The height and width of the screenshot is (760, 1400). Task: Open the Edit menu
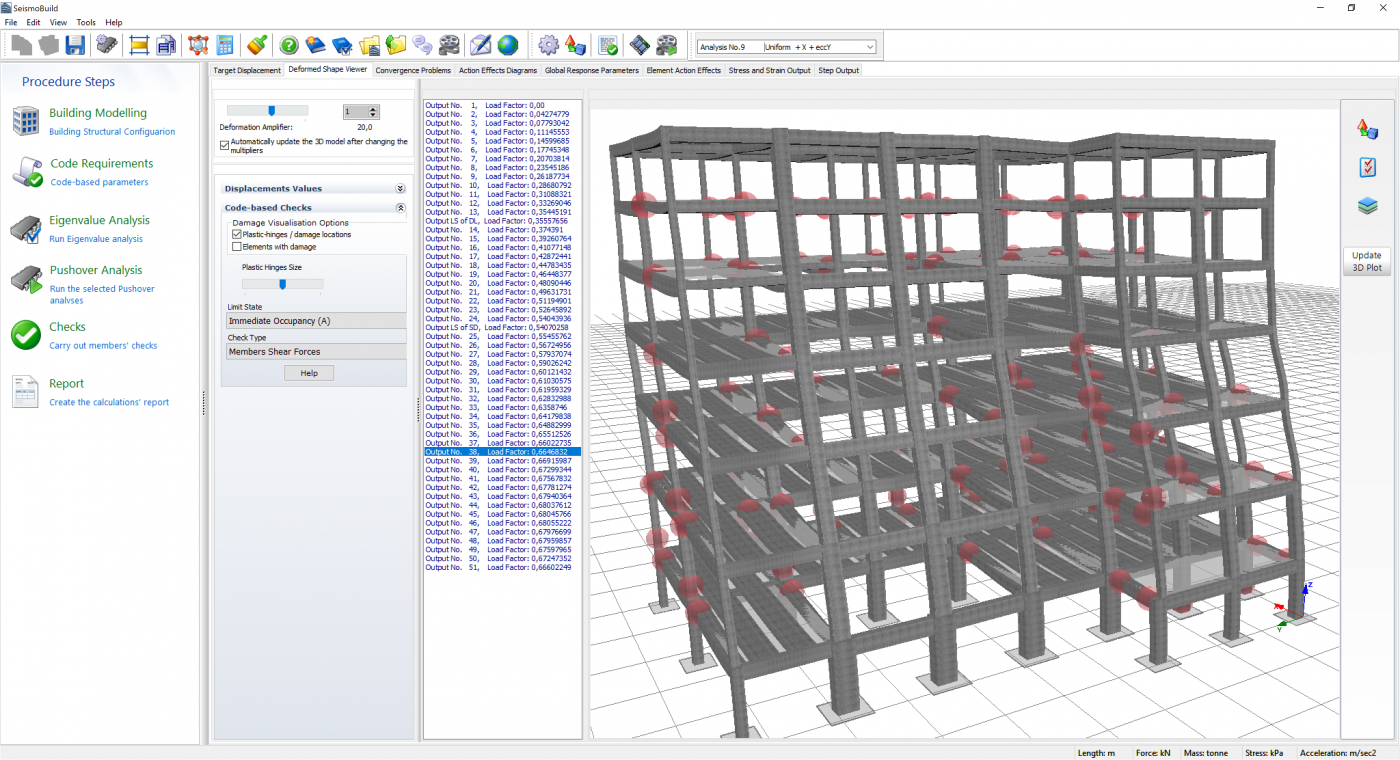(34, 22)
